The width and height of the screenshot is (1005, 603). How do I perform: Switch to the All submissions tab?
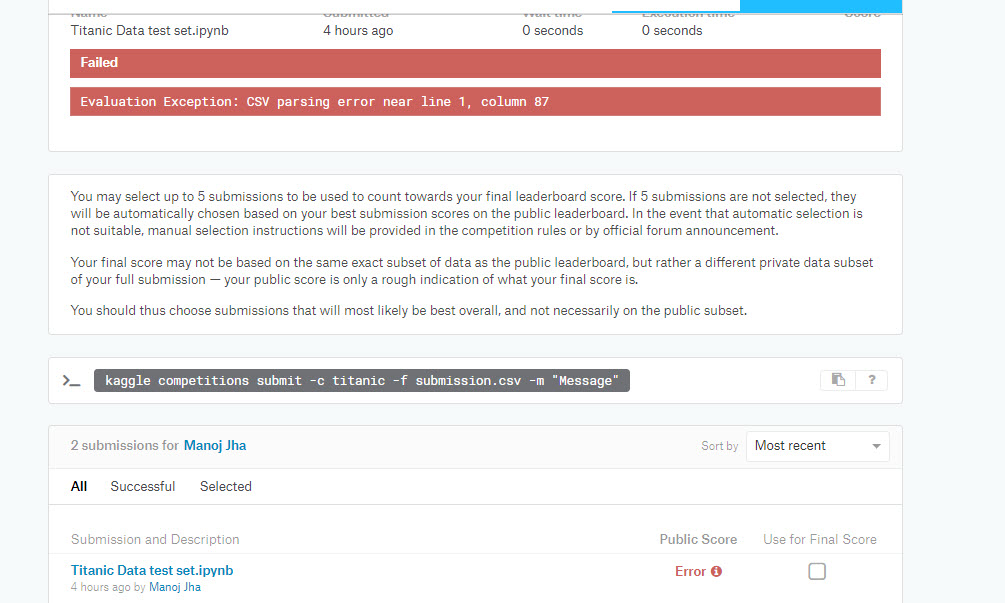coord(79,487)
